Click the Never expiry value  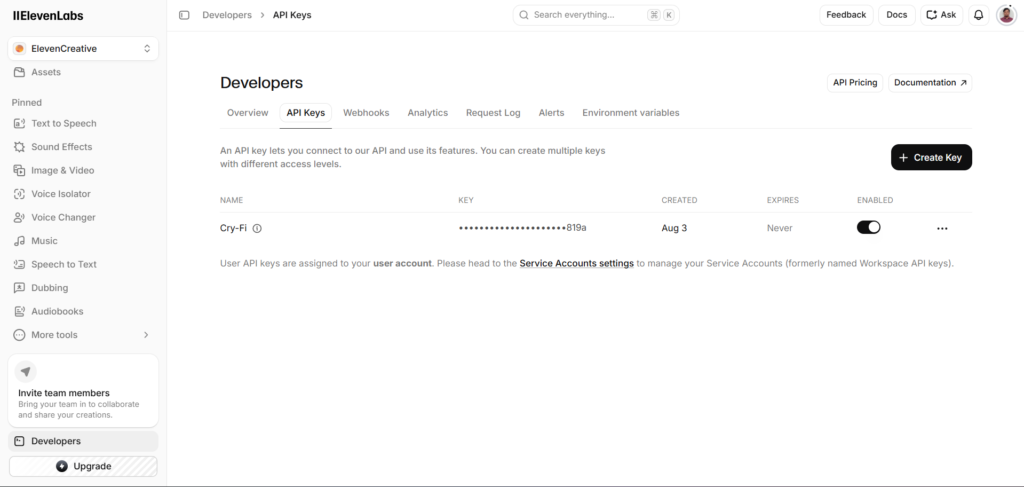[x=780, y=228]
